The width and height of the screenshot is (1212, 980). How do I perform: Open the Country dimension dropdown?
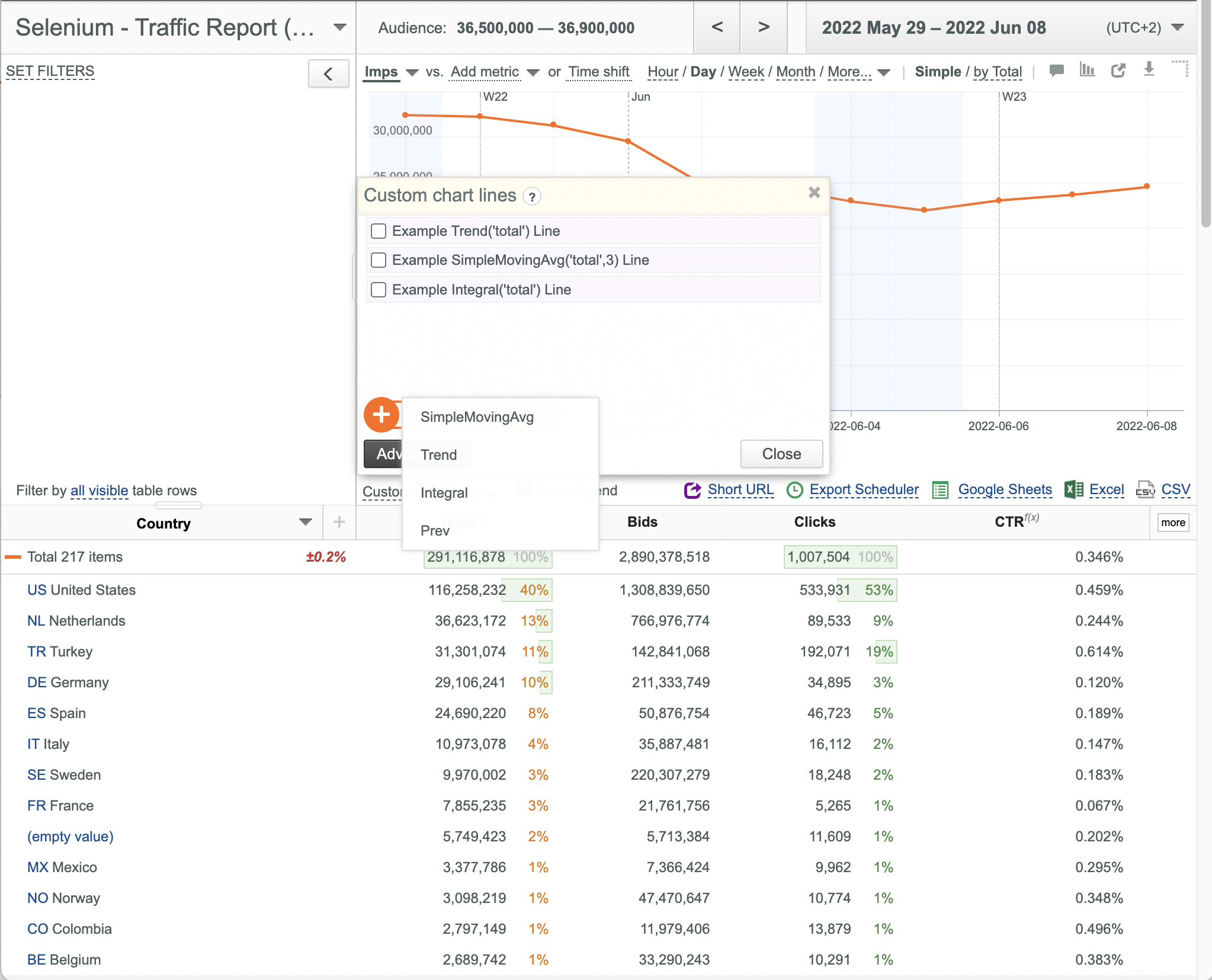pyautogui.click(x=306, y=522)
